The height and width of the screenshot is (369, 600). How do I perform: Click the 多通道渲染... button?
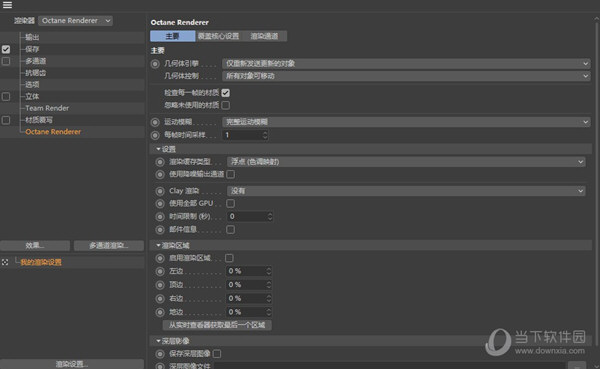[109, 246]
